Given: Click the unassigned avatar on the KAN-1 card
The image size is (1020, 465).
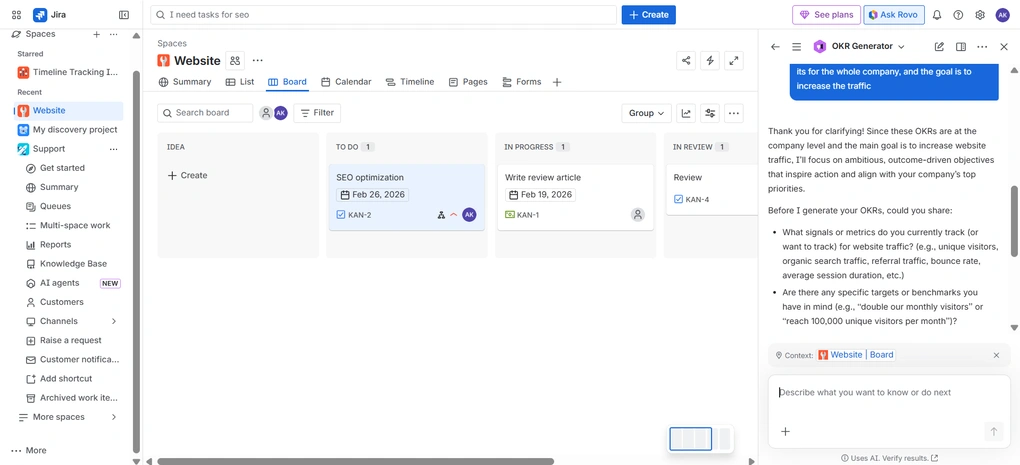Looking at the screenshot, I should pos(638,215).
